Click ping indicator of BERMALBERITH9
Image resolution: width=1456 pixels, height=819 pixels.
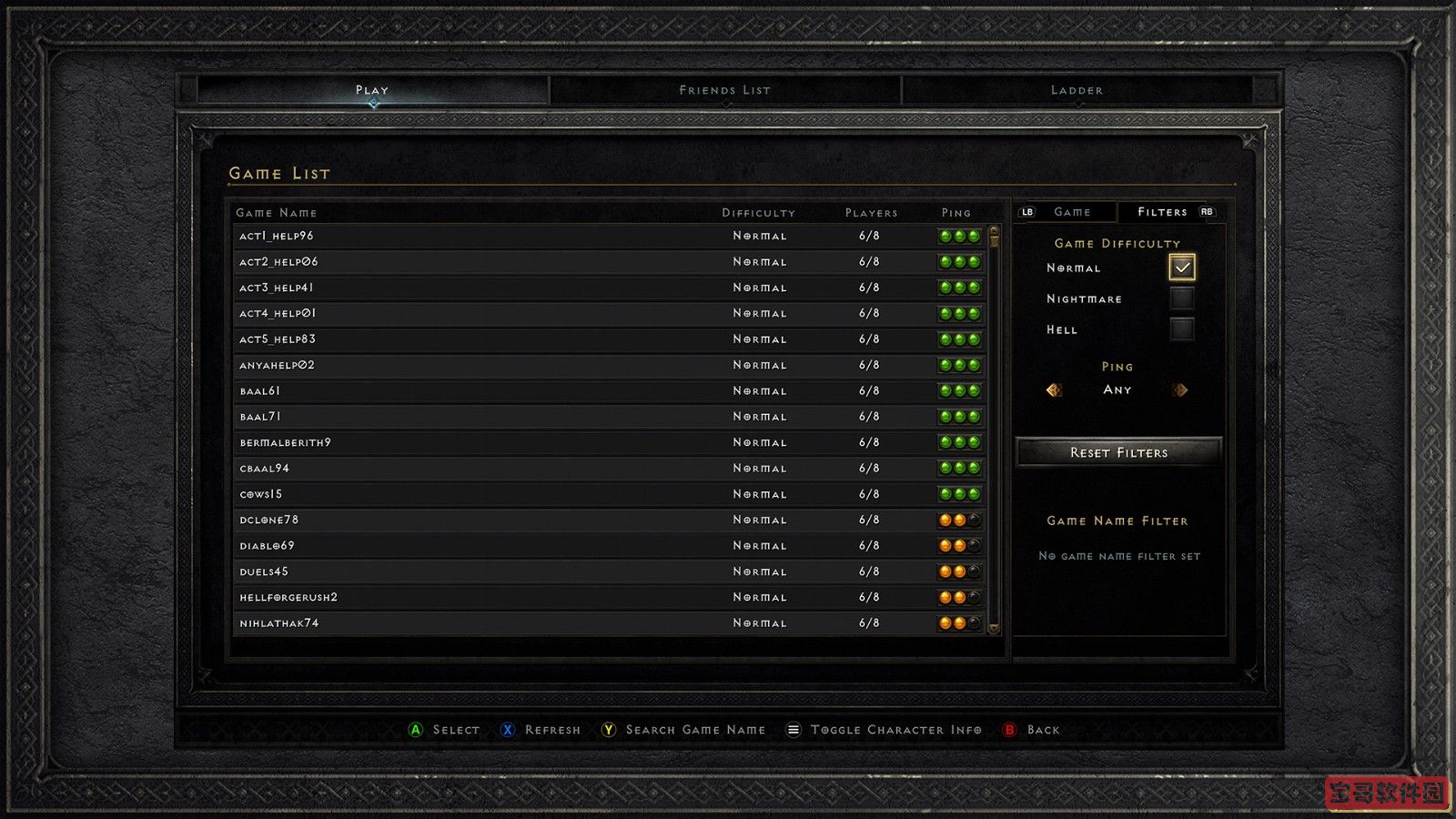(x=960, y=442)
